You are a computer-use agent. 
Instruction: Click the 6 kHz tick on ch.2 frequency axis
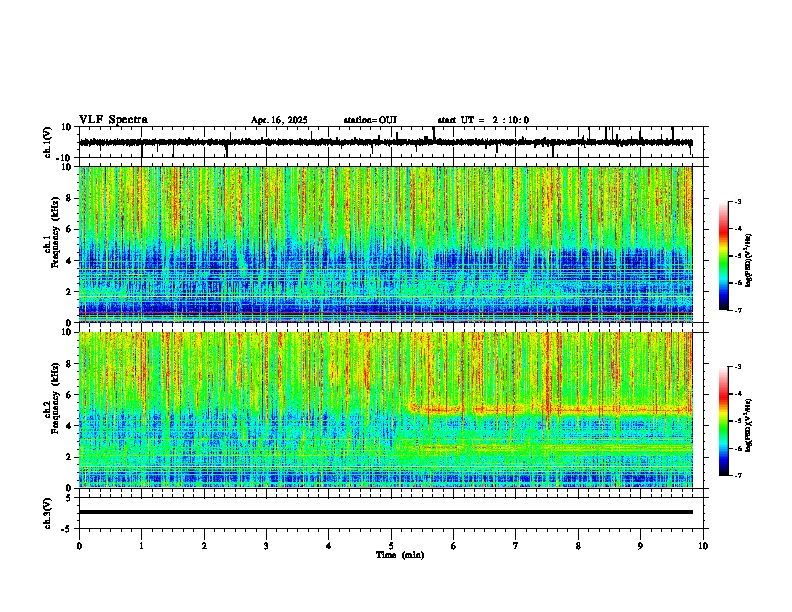tap(69, 395)
